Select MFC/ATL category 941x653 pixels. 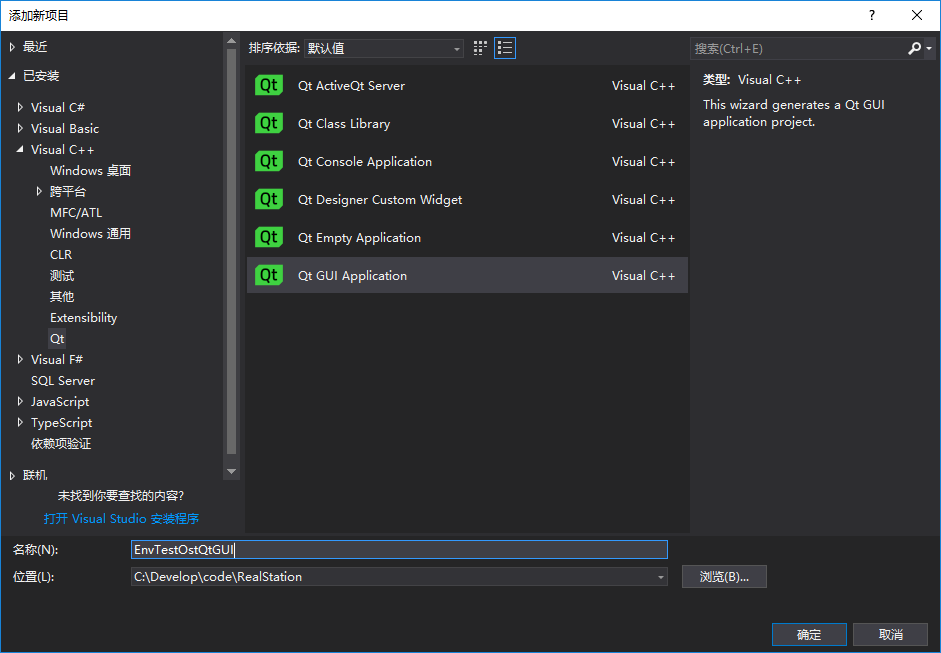(x=76, y=212)
